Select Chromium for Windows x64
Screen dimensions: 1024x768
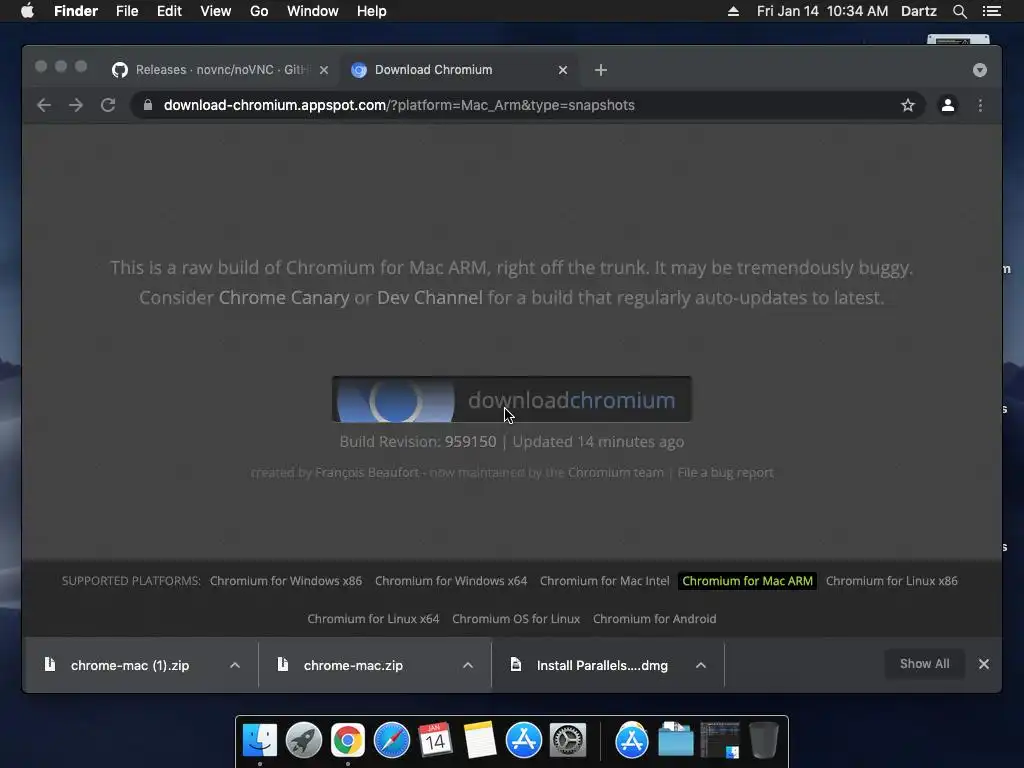451,581
